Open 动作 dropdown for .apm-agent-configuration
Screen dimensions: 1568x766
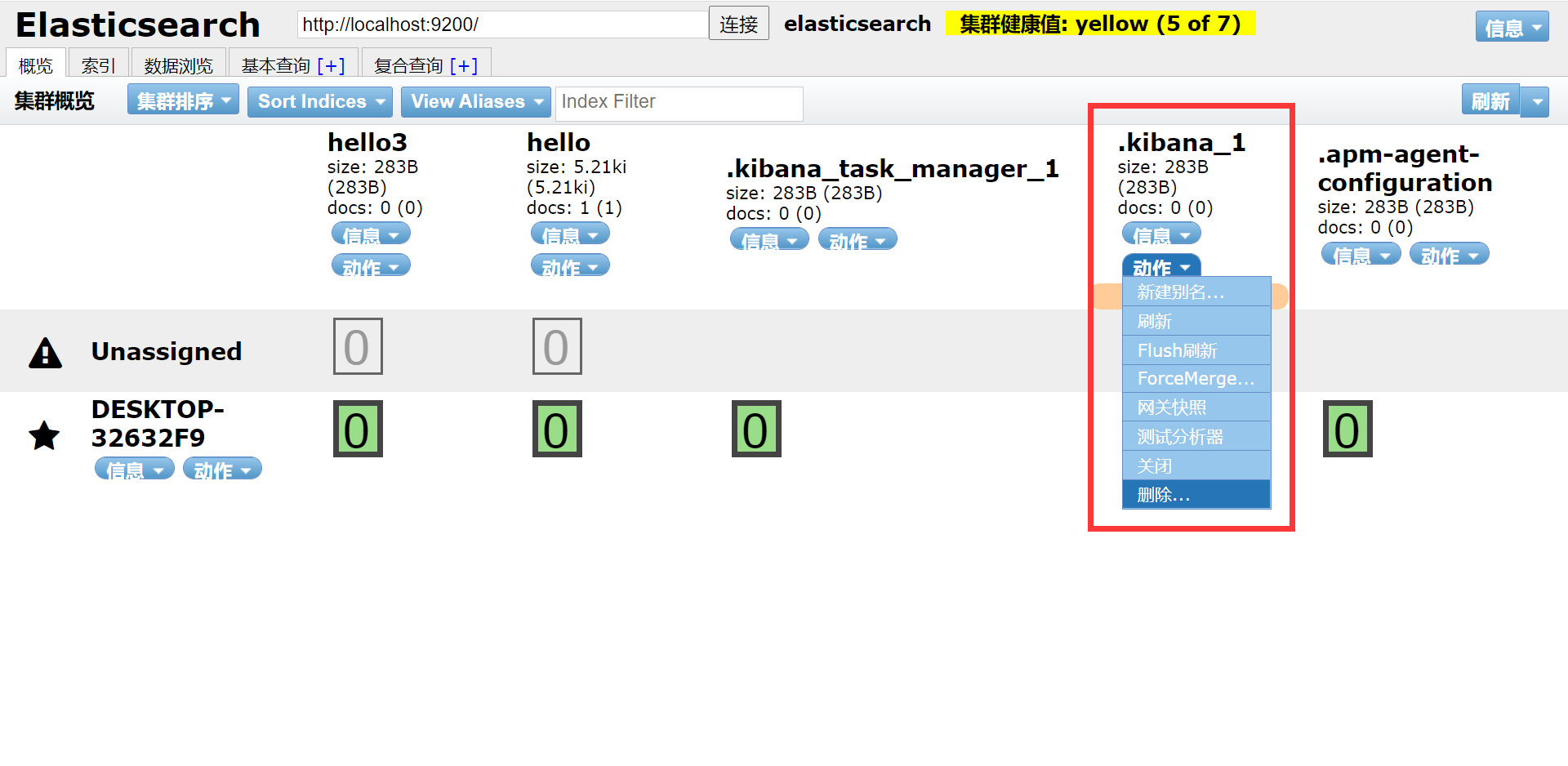click(x=1450, y=254)
